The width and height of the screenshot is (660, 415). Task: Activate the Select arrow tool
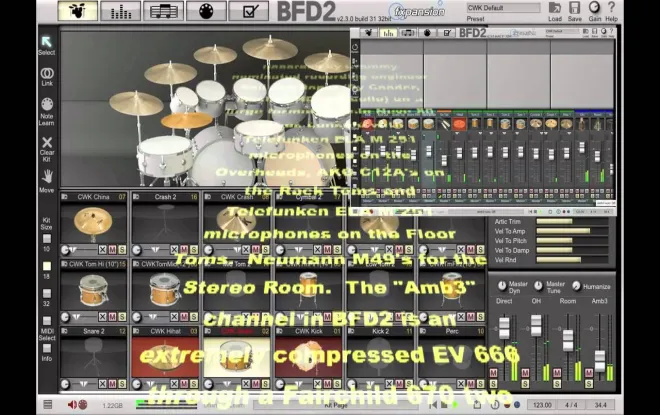47,45
